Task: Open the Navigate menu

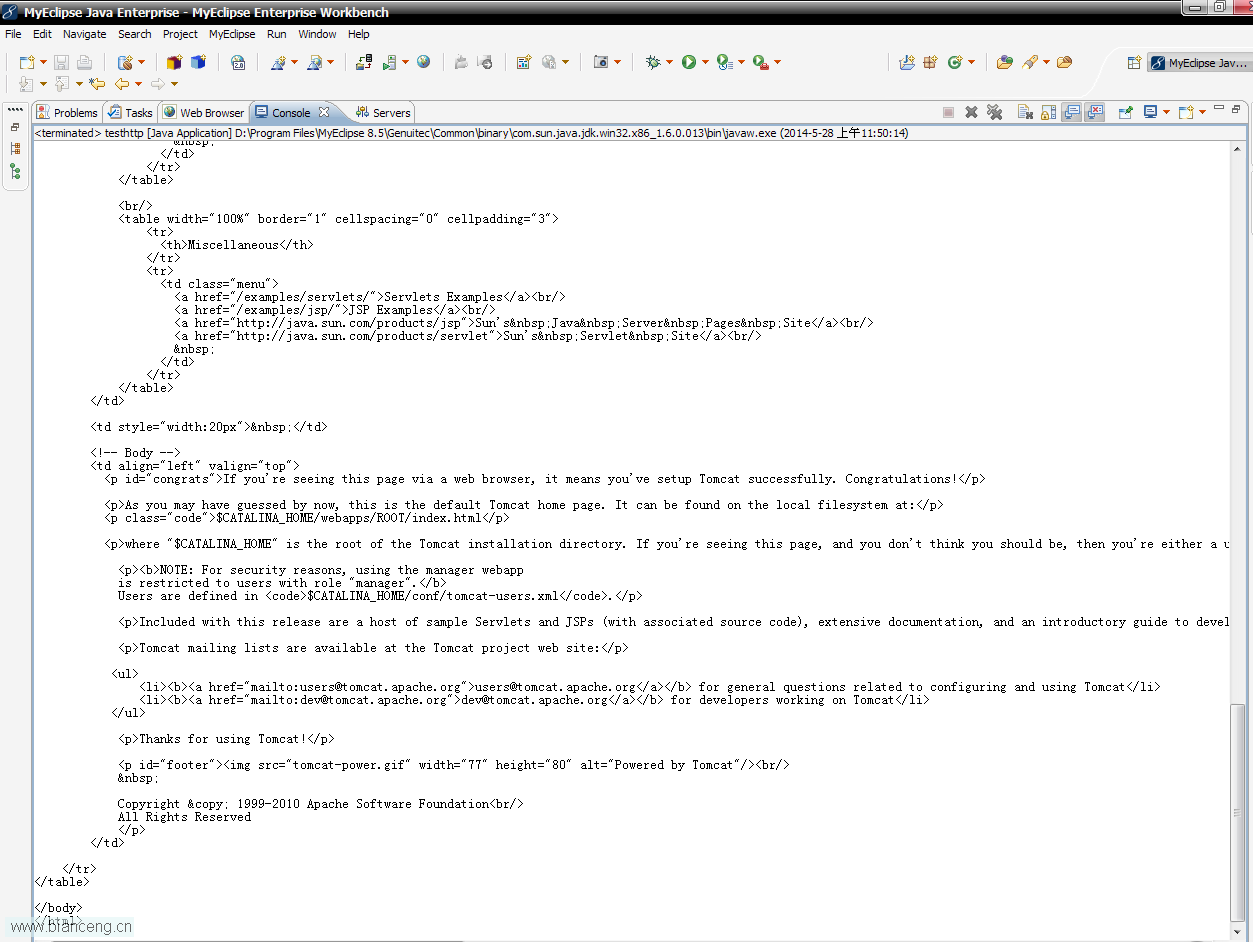Action: [x=84, y=34]
